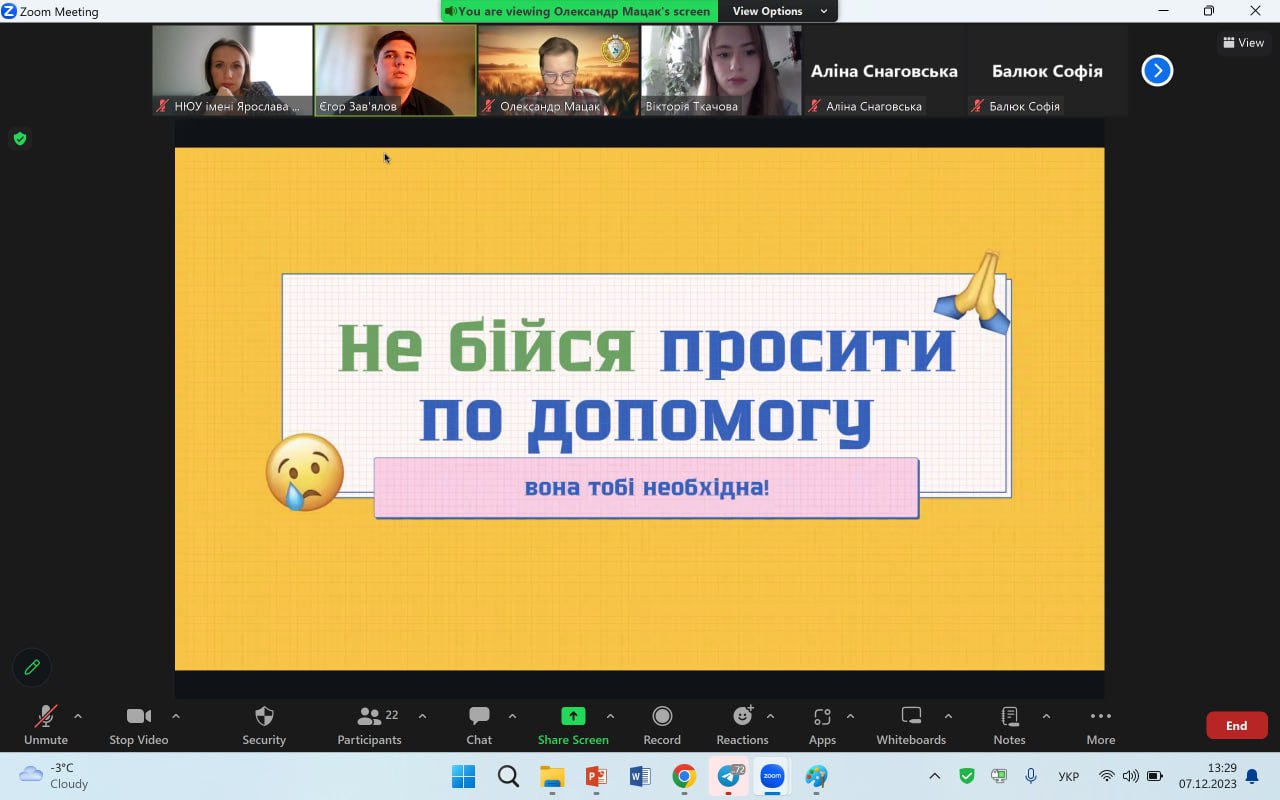Click the green pencil annotate icon
This screenshot has height=800, width=1280.
point(32,667)
